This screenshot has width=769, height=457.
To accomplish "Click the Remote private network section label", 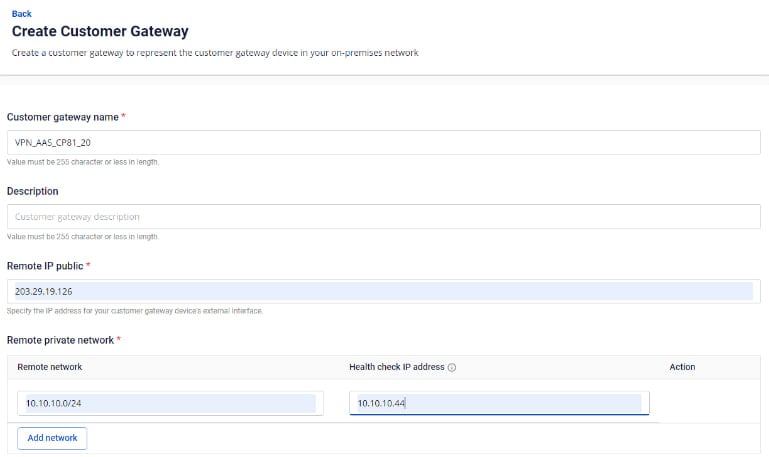I will click(x=61, y=340).
